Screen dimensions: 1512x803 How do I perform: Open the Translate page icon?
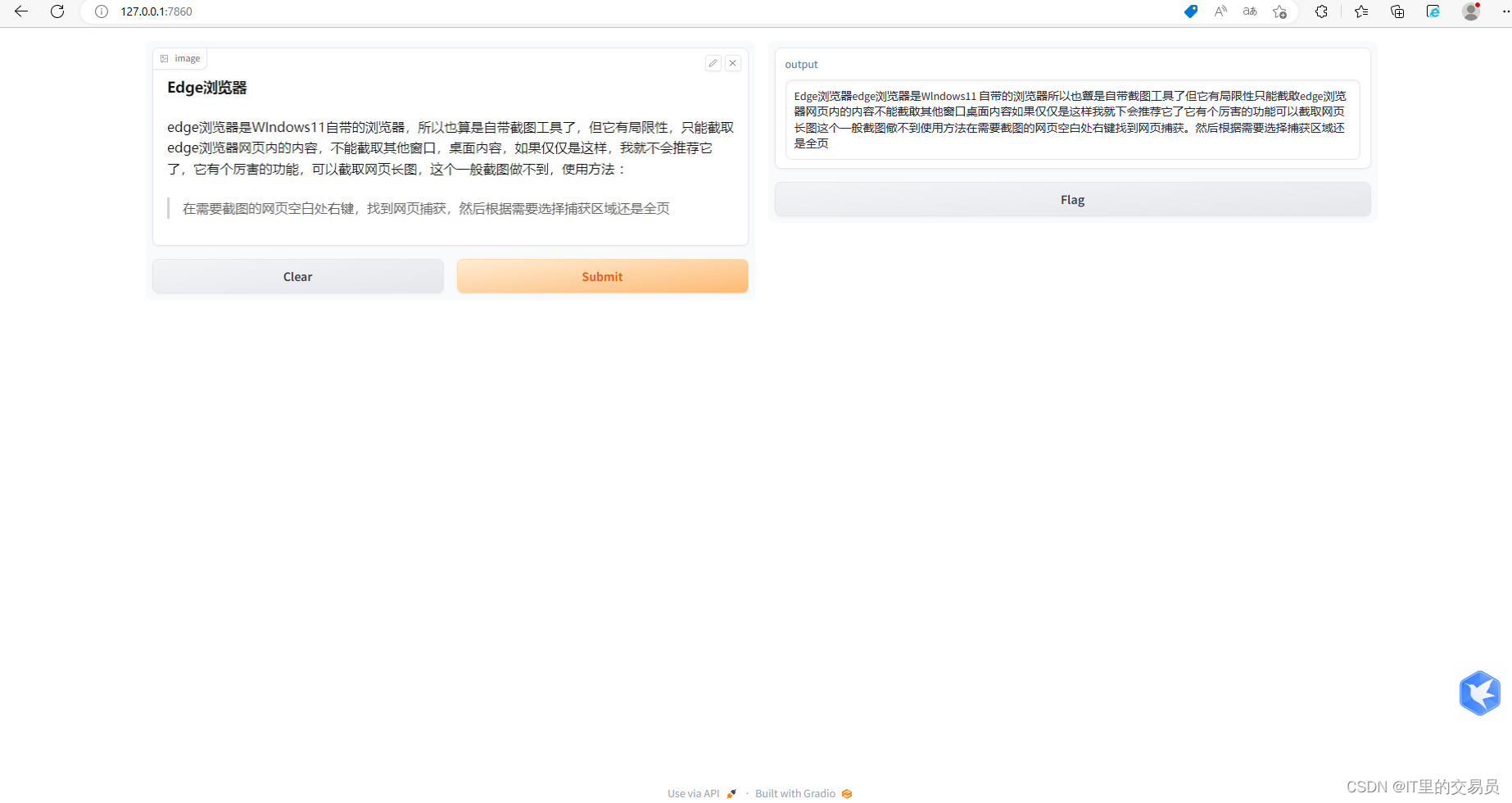(1249, 11)
